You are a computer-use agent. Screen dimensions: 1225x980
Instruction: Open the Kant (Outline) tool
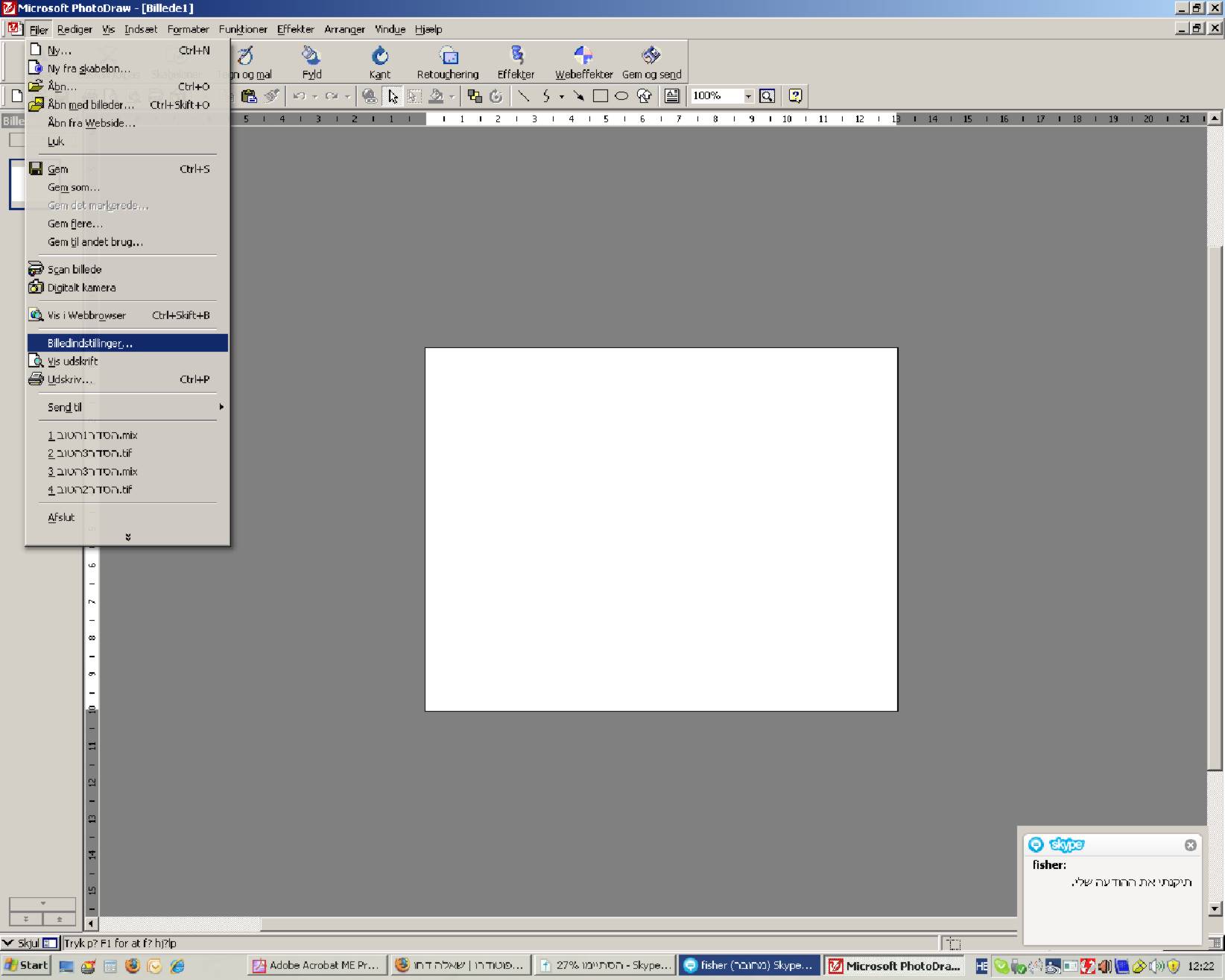[x=380, y=63]
